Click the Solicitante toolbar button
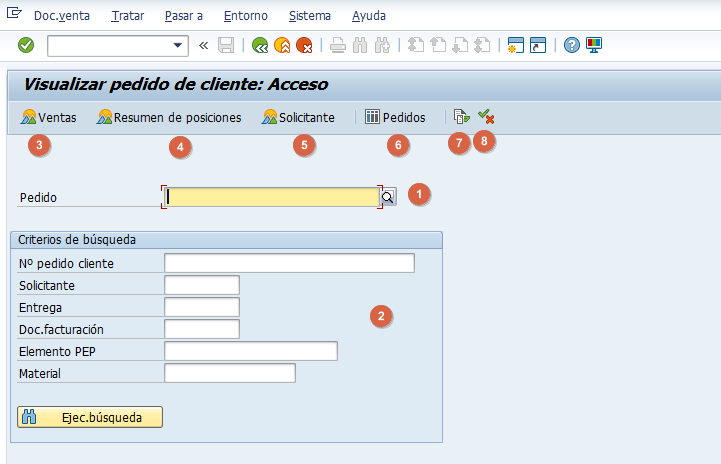Image resolution: width=721 pixels, height=464 pixels. click(x=298, y=117)
